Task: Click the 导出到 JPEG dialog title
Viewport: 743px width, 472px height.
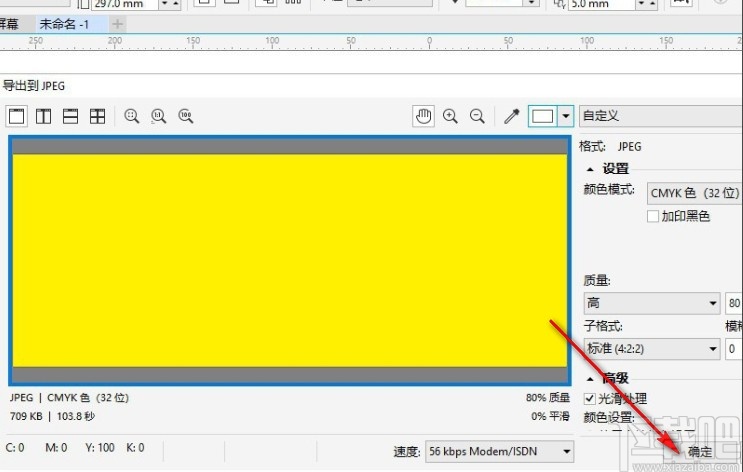Action: click(34, 86)
